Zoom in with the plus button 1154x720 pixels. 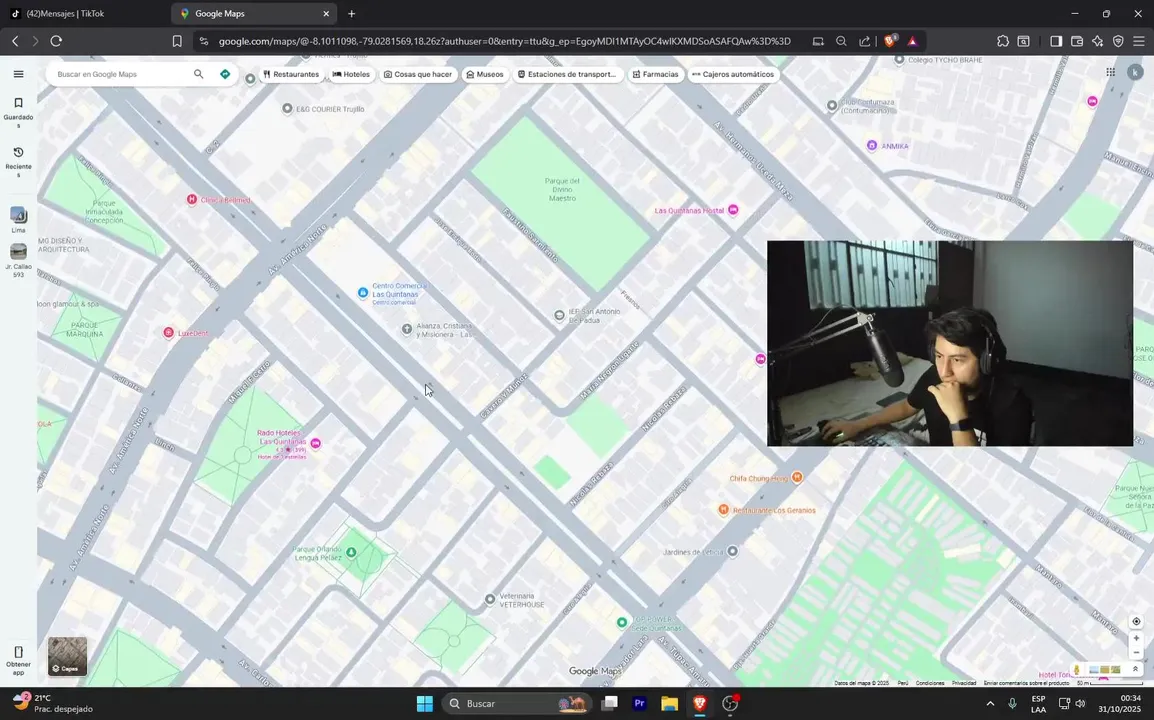pyautogui.click(x=1136, y=638)
